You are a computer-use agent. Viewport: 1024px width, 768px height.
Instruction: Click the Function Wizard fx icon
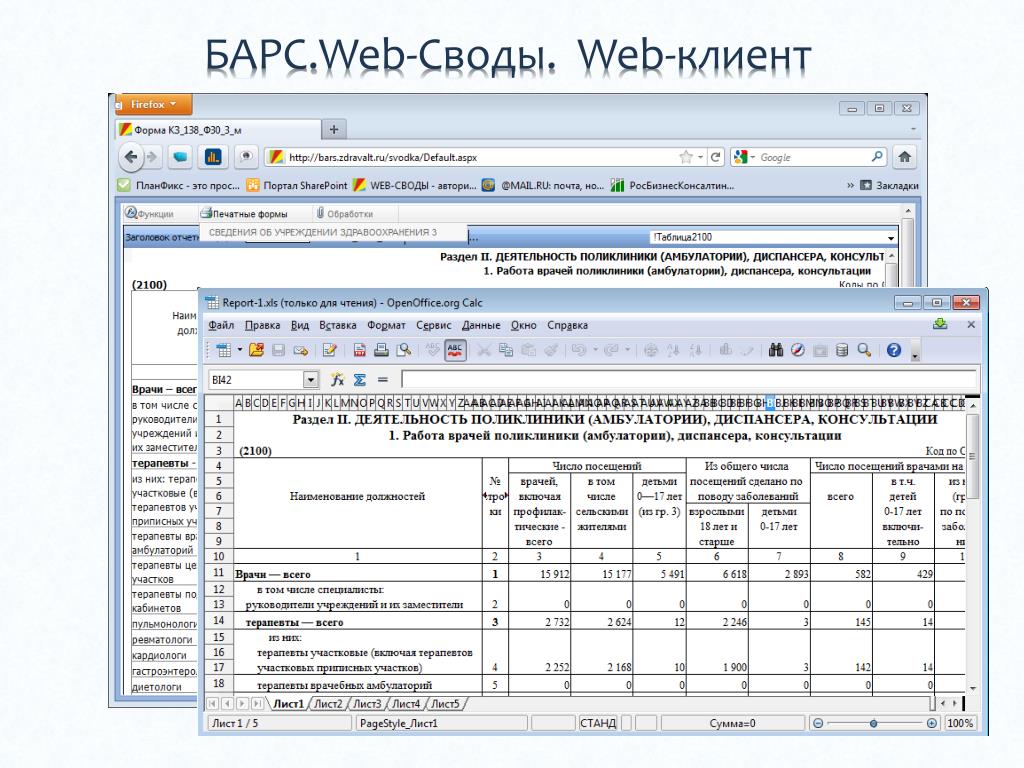[338, 379]
